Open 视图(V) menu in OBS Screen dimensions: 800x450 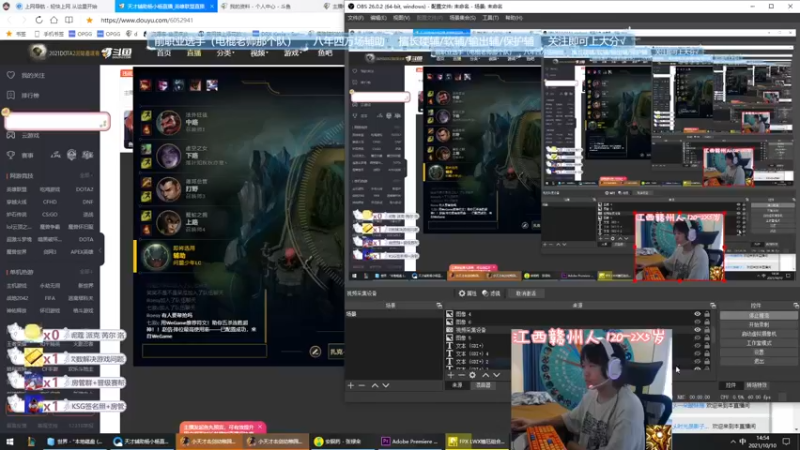pyautogui.click(x=402, y=18)
